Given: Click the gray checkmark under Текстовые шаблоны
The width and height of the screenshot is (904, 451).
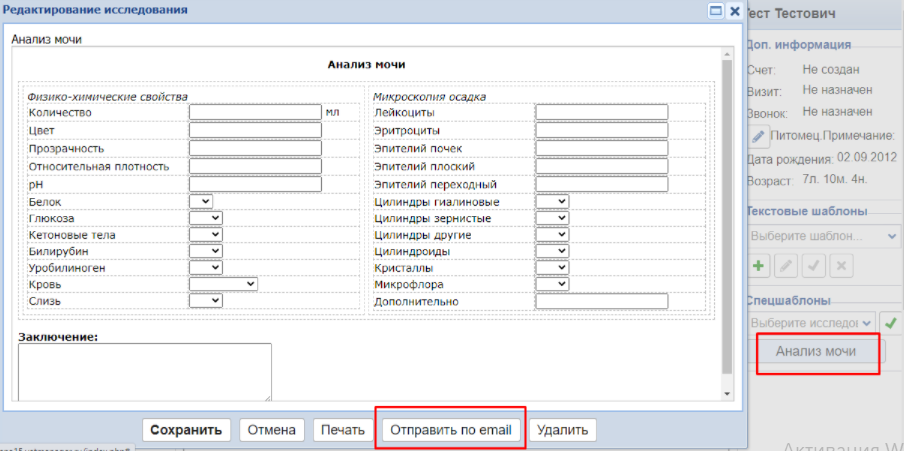Looking at the screenshot, I should click(814, 266).
